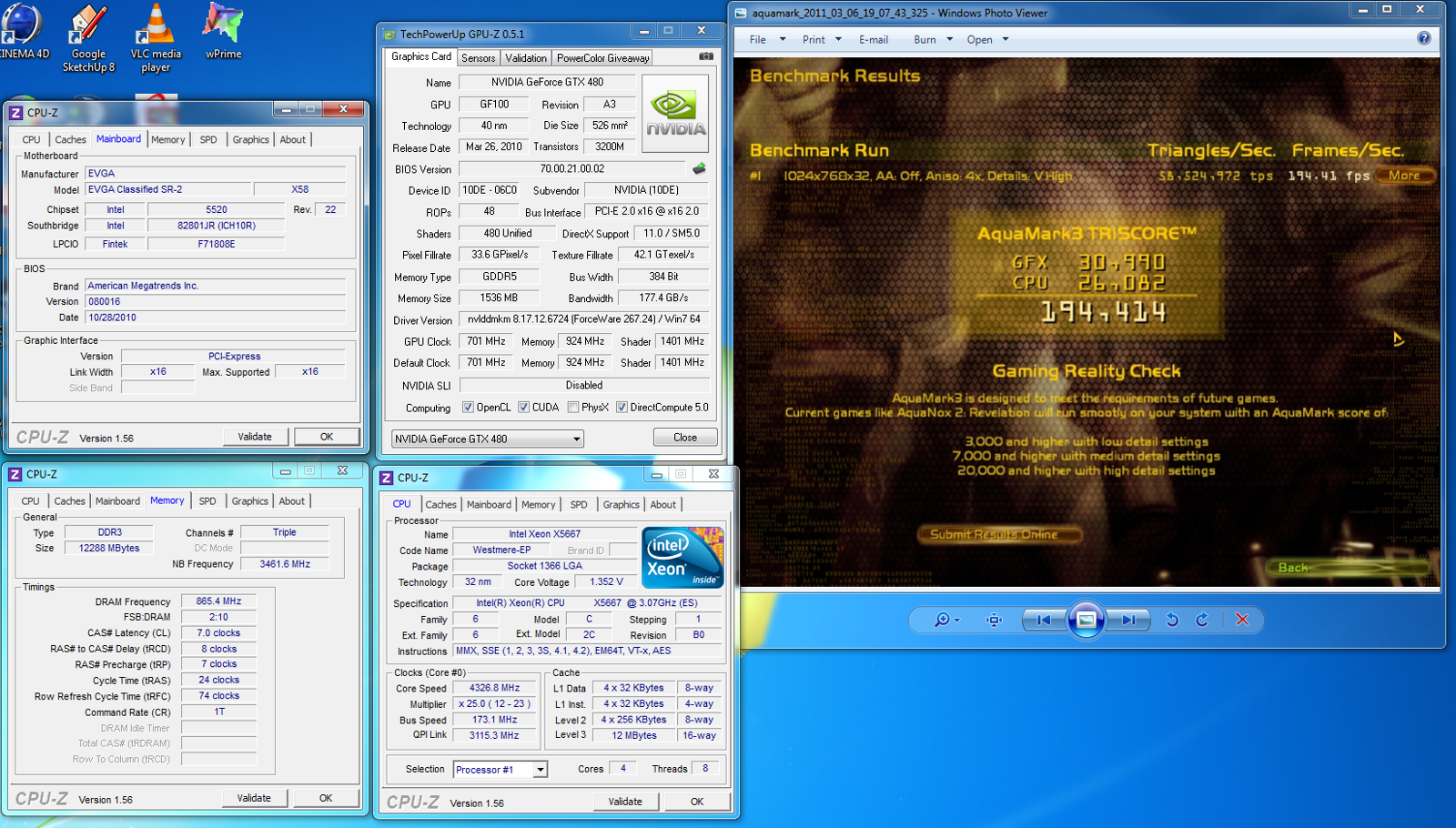Rotate photo counterclockwise
This screenshot has width=1456, height=828.
coord(1172,620)
